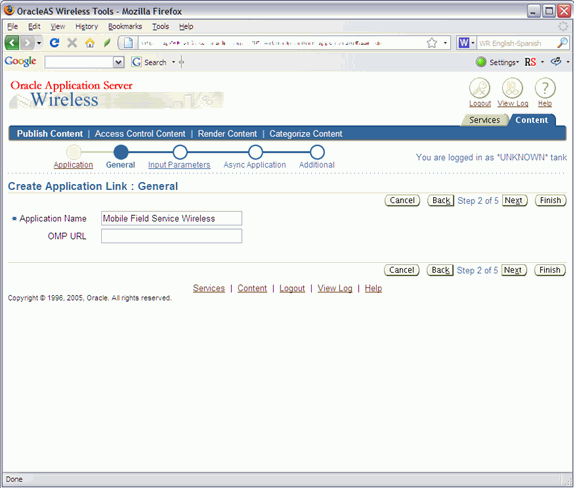Click the Input Parameters step circle
The image size is (574, 488).
pyautogui.click(x=180, y=152)
